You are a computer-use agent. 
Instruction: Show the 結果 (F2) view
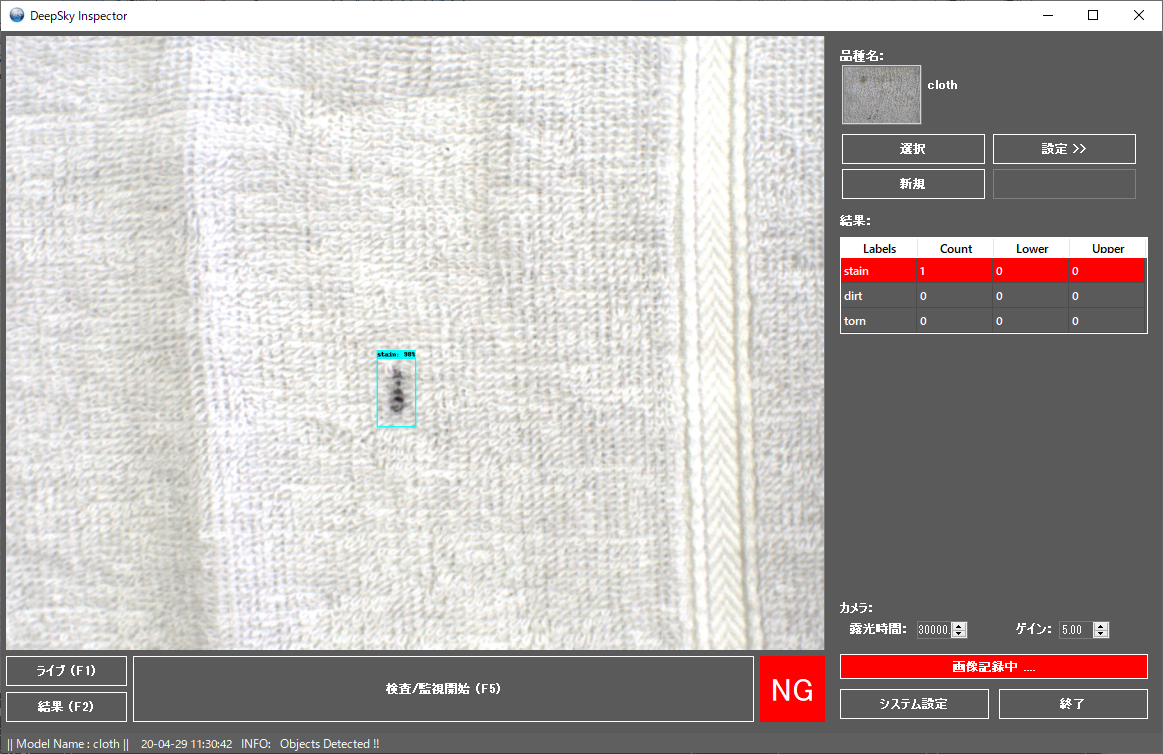point(67,707)
